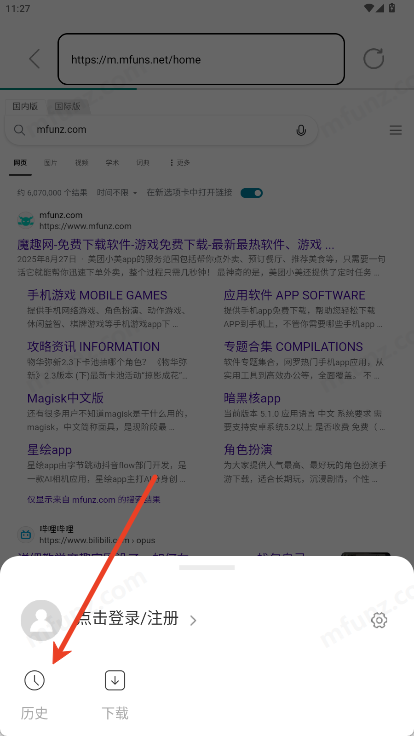Tap the 11:27 clock in status bar
The width and height of the screenshot is (414, 736).
18,8
